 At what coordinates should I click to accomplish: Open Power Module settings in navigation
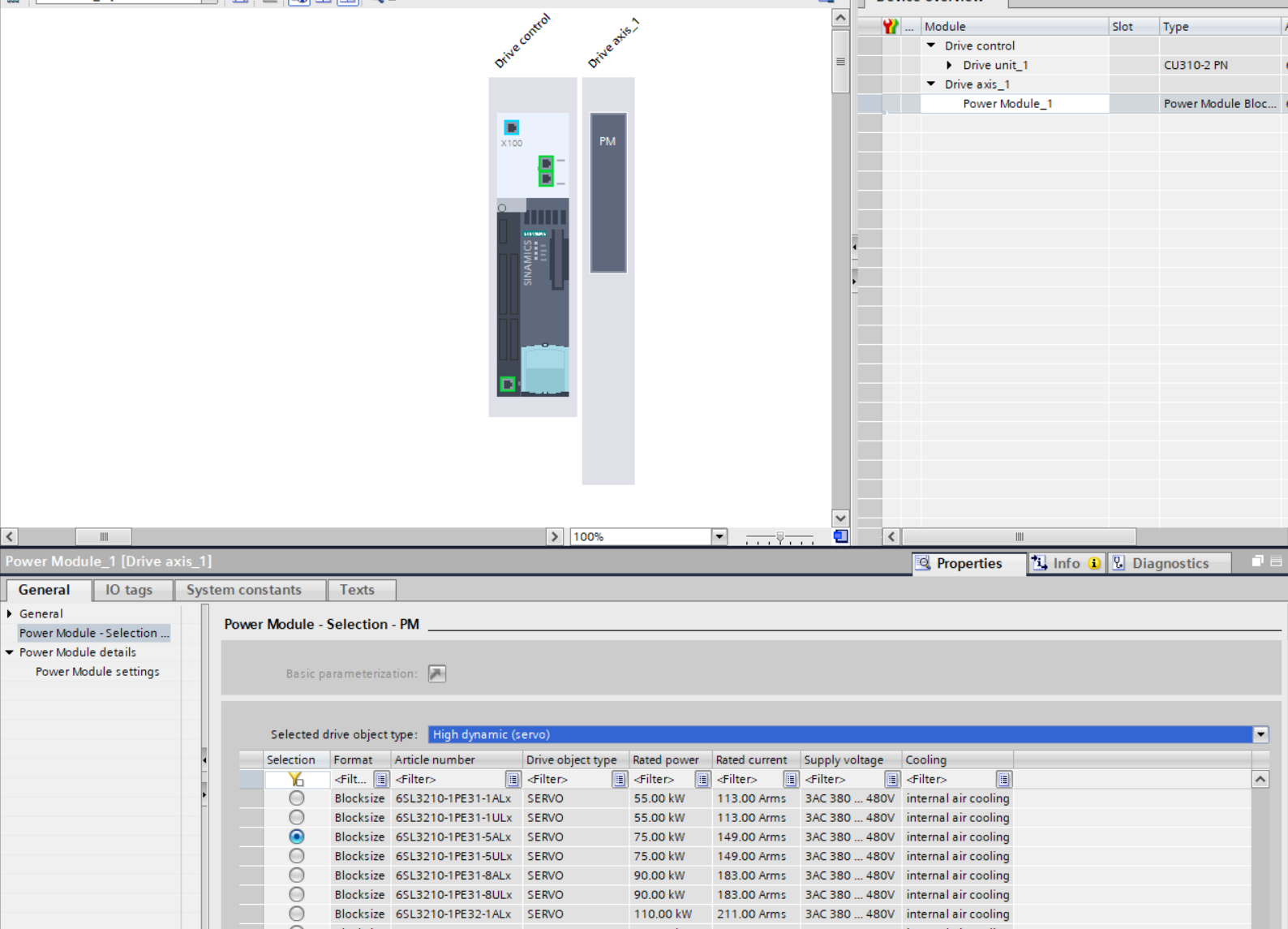click(x=97, y=672)
